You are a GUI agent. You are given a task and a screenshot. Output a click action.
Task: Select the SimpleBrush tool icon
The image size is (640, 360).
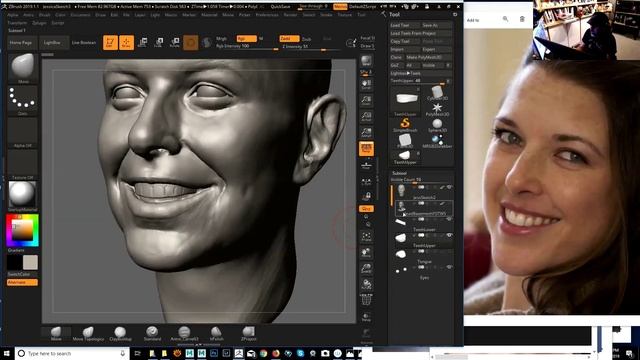click(x=405, y=124)
